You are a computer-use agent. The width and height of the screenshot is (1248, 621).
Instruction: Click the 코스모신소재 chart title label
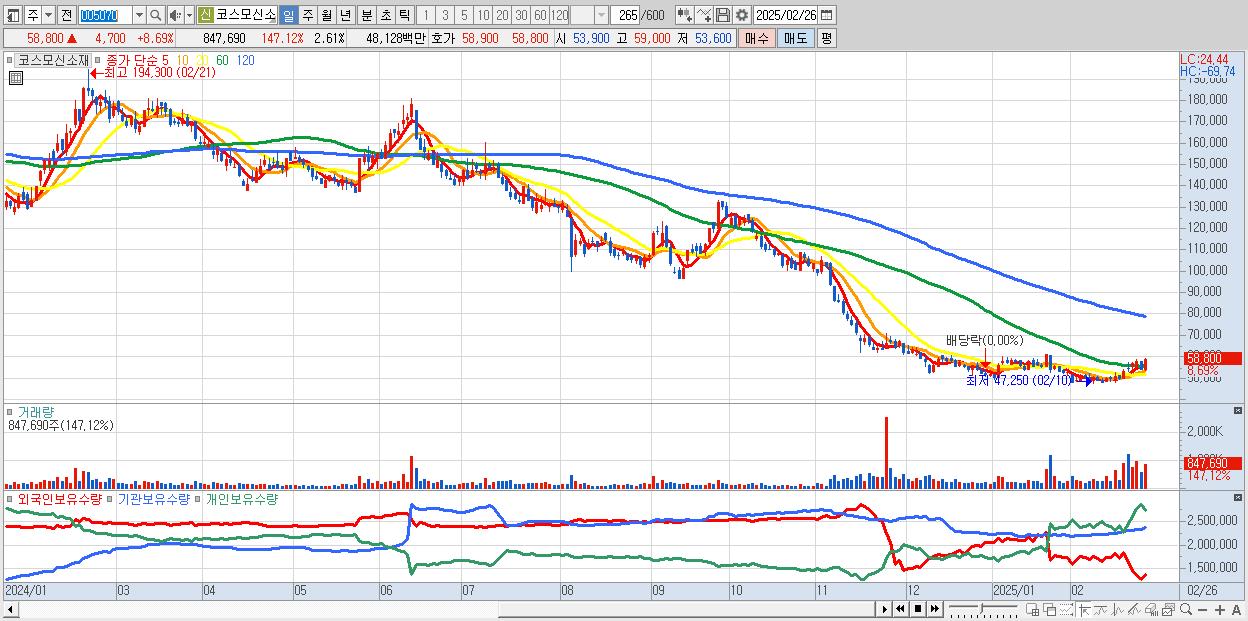tap(52, 60)
